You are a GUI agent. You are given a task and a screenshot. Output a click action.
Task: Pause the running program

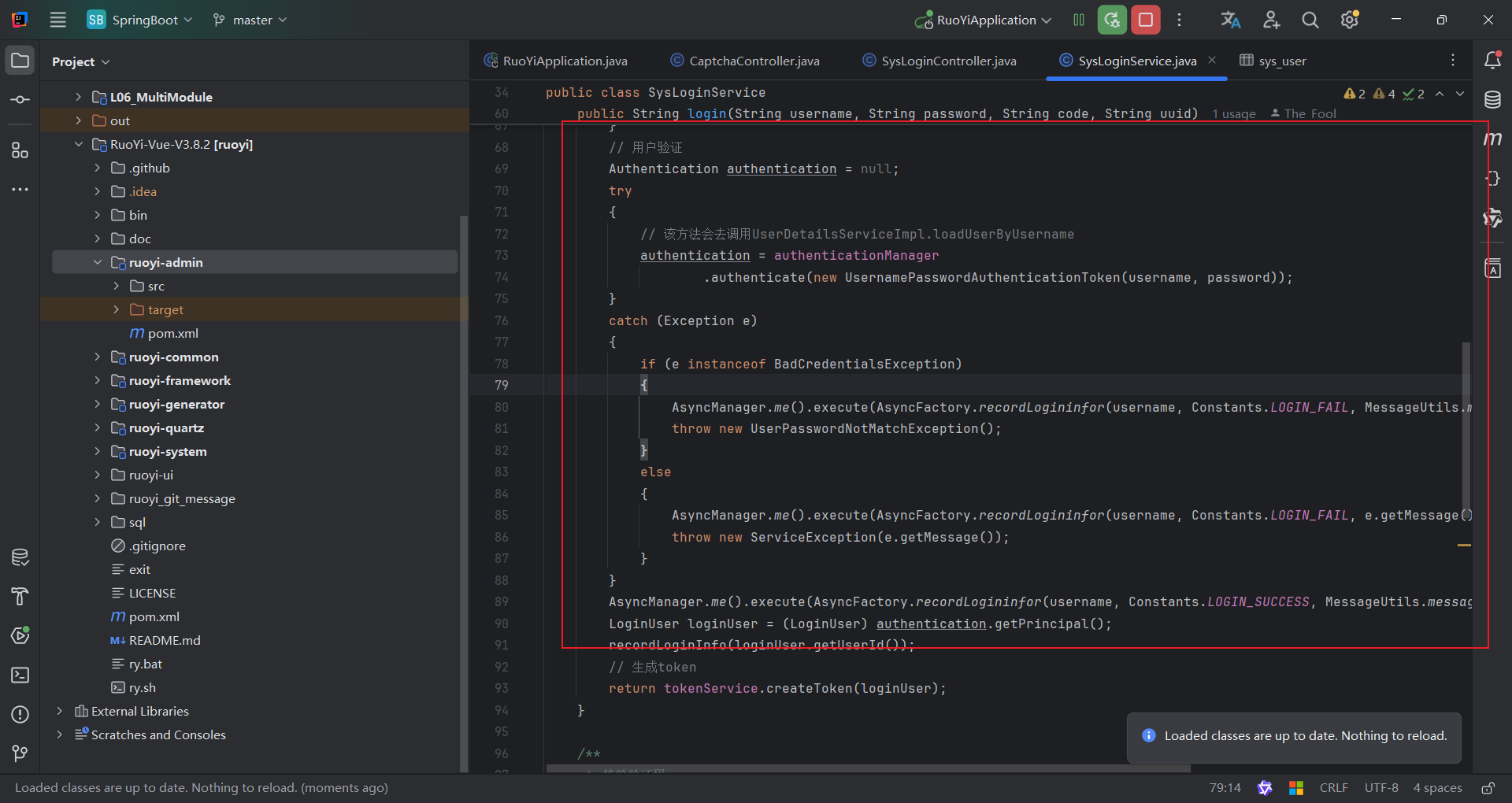(x=1079, y=20)
